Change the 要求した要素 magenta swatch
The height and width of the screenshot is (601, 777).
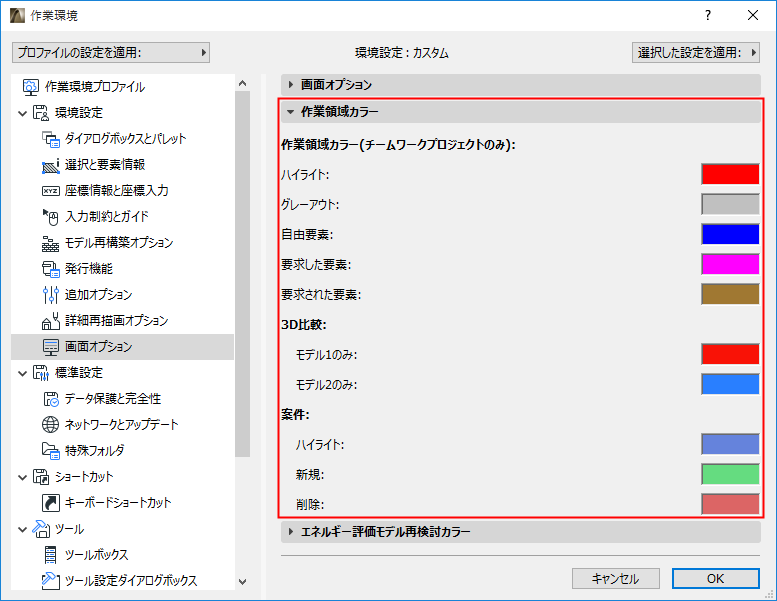pyautogui.click(x=730, y=264)
